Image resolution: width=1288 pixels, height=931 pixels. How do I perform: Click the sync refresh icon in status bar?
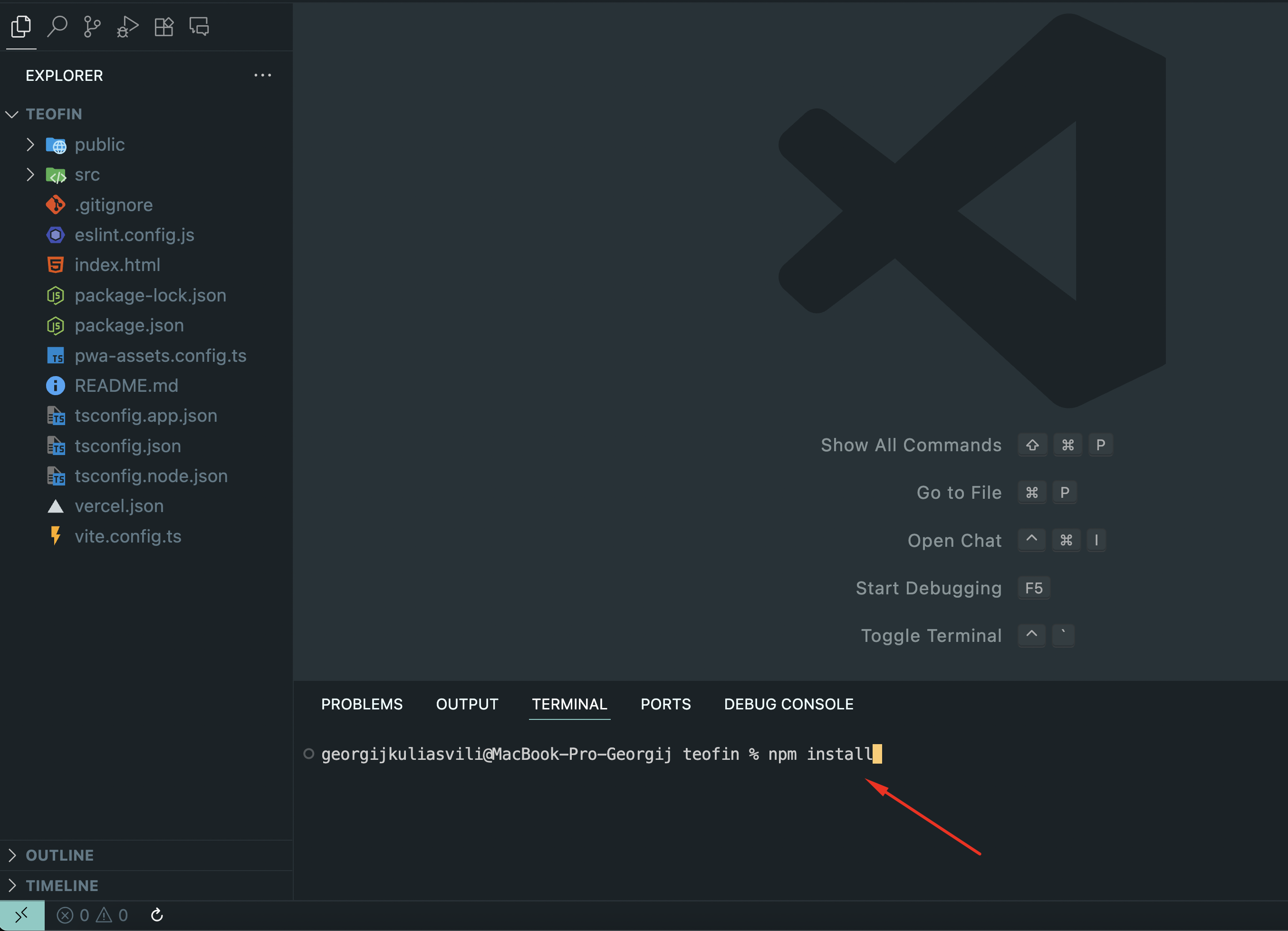[157, 915]
